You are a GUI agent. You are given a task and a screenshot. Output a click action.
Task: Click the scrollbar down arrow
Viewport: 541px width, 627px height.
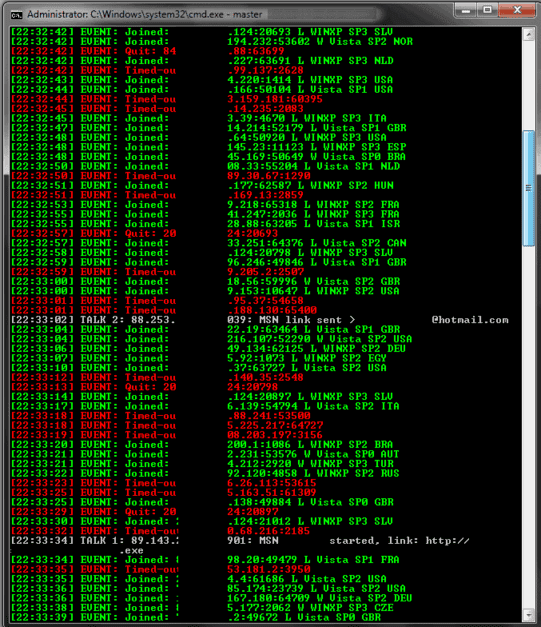pyautogui.click(x=529, y=614)
